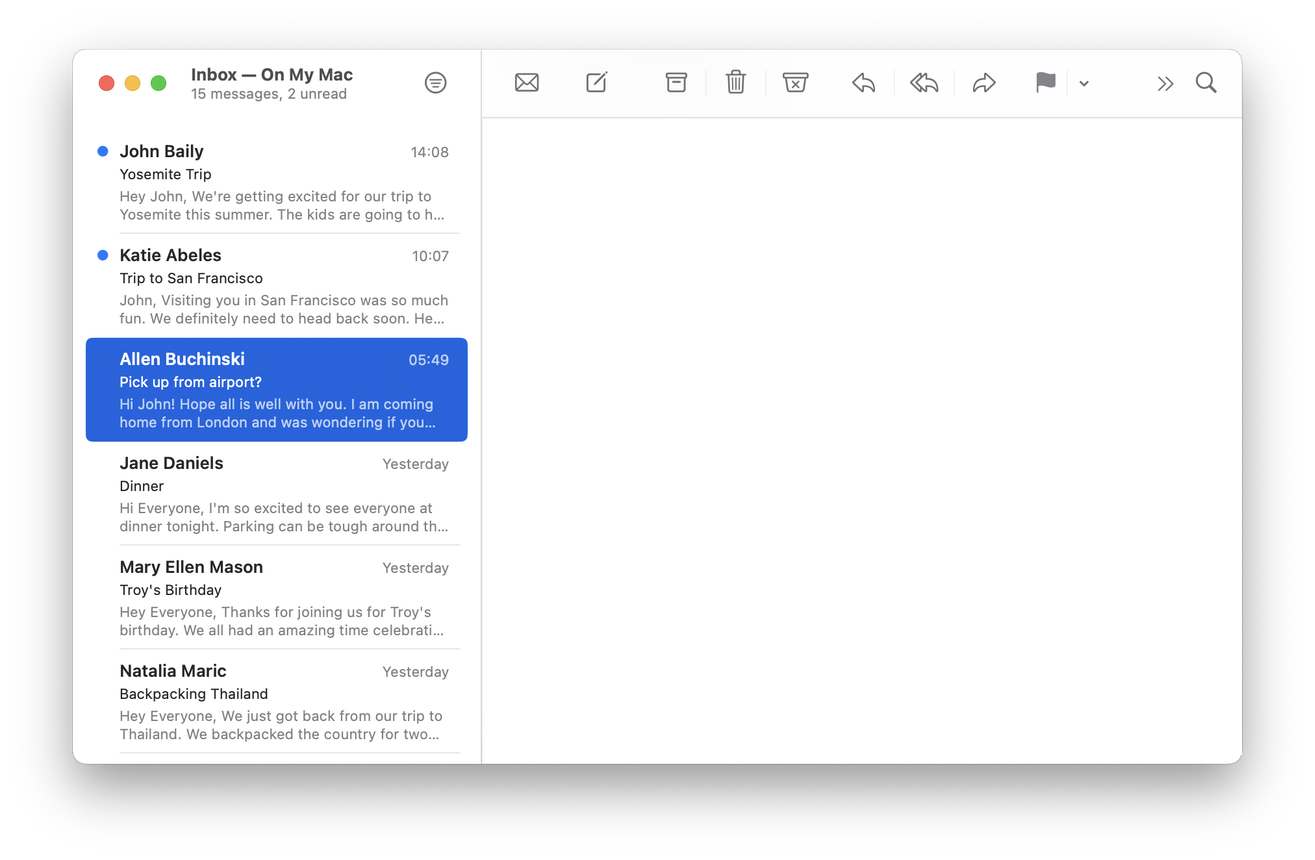This screenshot has height=860, width=1315.
Task: Move selected message to Junk
Action: coord(795,82)
